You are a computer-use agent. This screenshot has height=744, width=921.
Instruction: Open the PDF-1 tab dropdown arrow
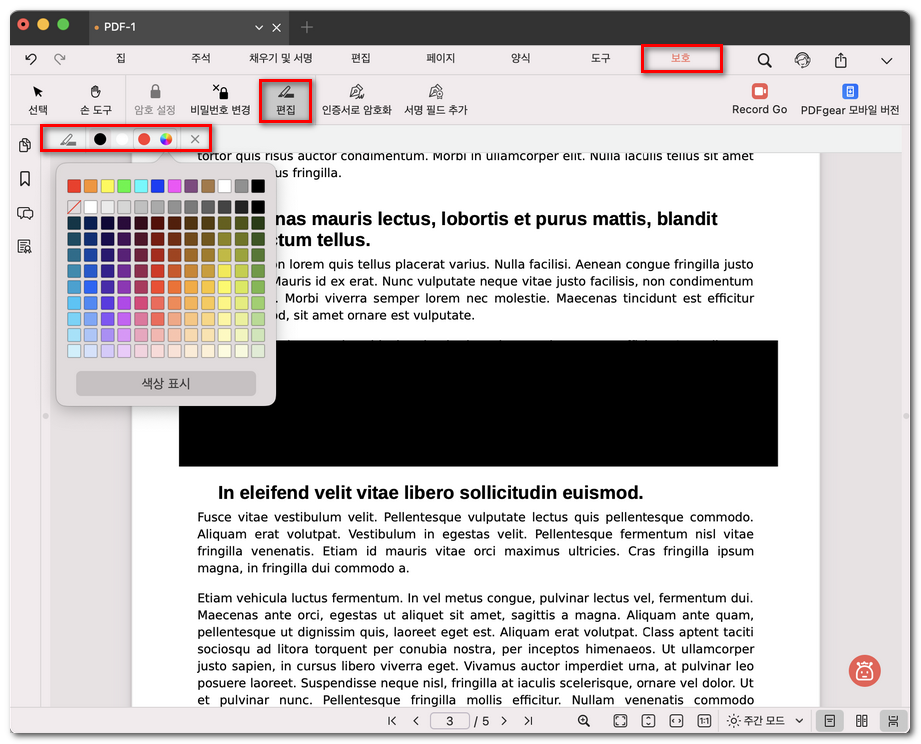(260, 27)
